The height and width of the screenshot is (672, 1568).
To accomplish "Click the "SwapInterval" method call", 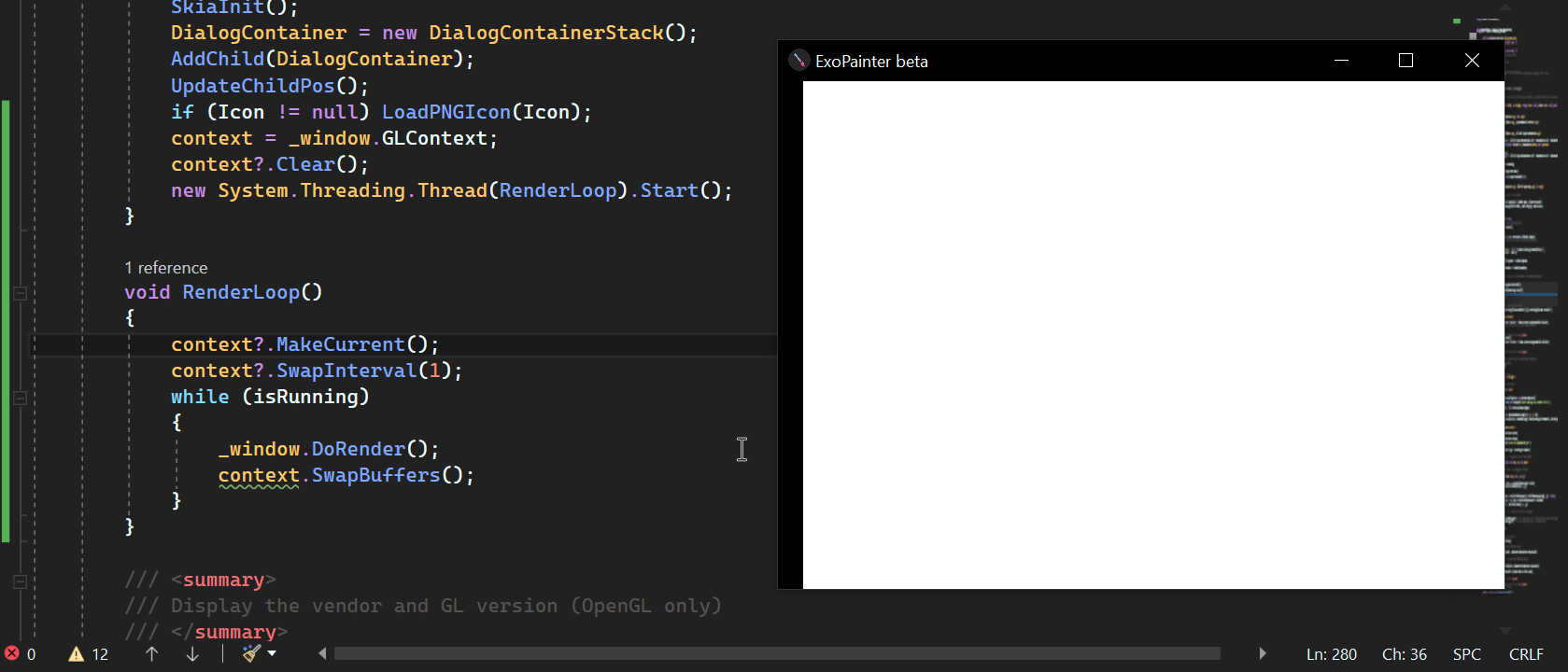I will (x=346, y=371).
